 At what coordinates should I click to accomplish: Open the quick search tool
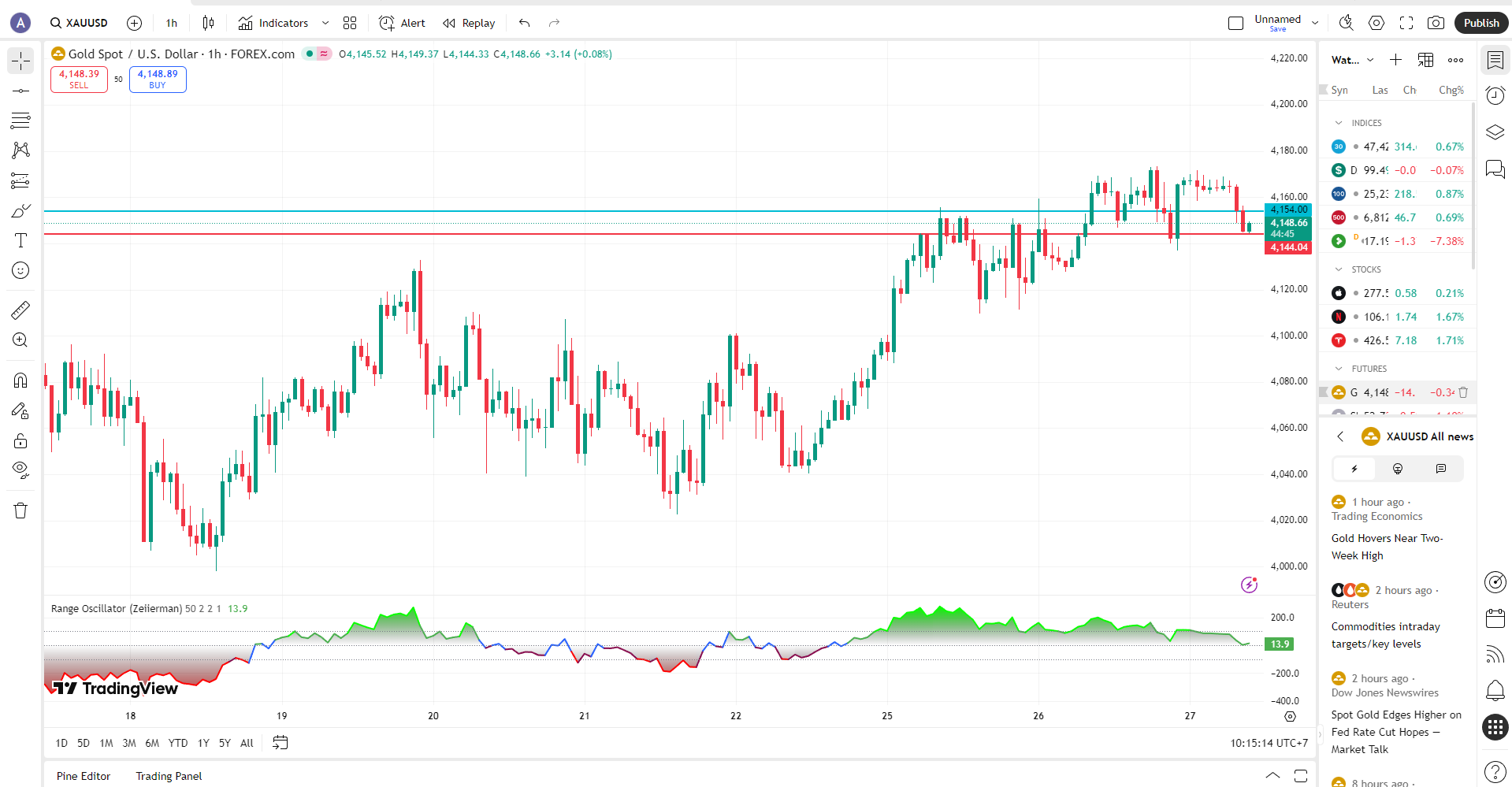coord(1347,23)
